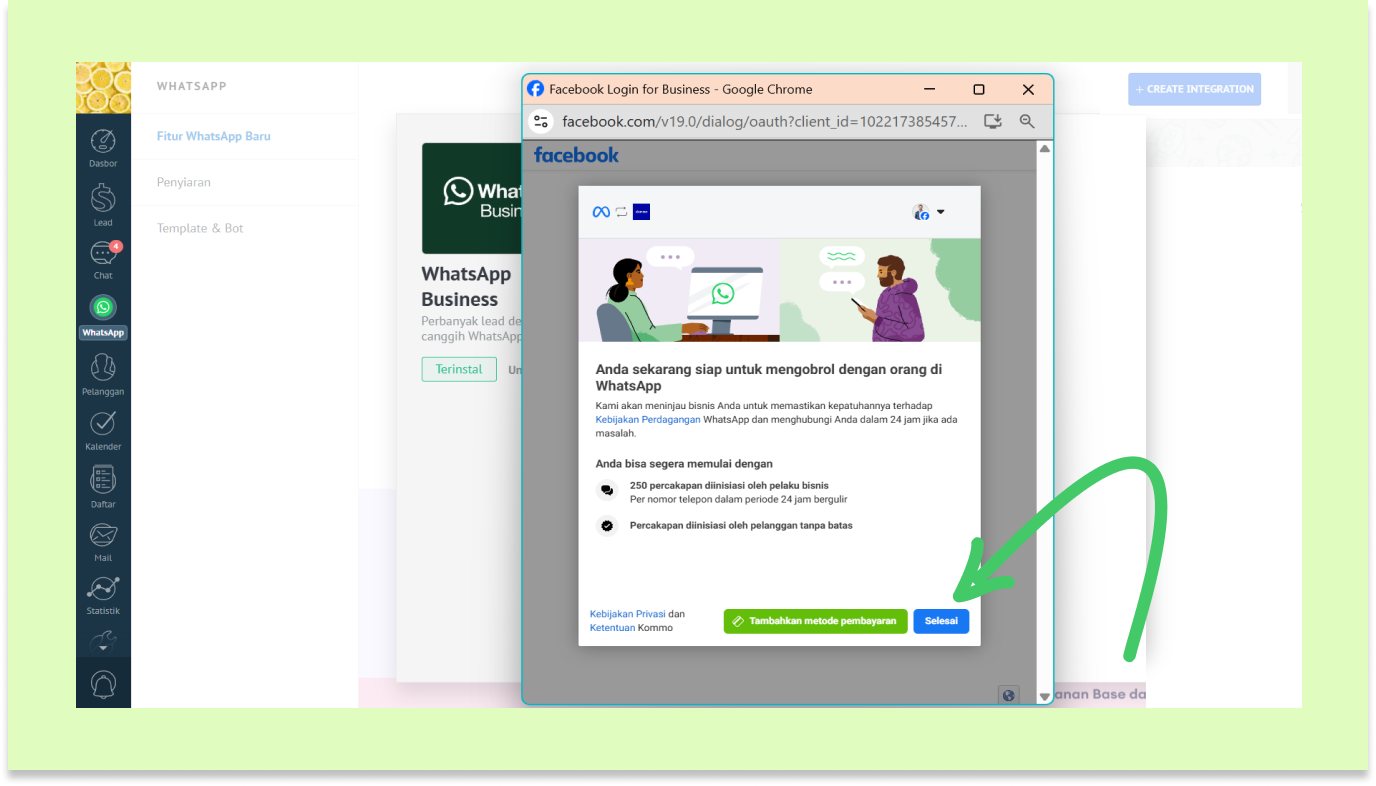
Task: Click the WHATSAPP heading in the Kommo panel
Action: (192, 86)
